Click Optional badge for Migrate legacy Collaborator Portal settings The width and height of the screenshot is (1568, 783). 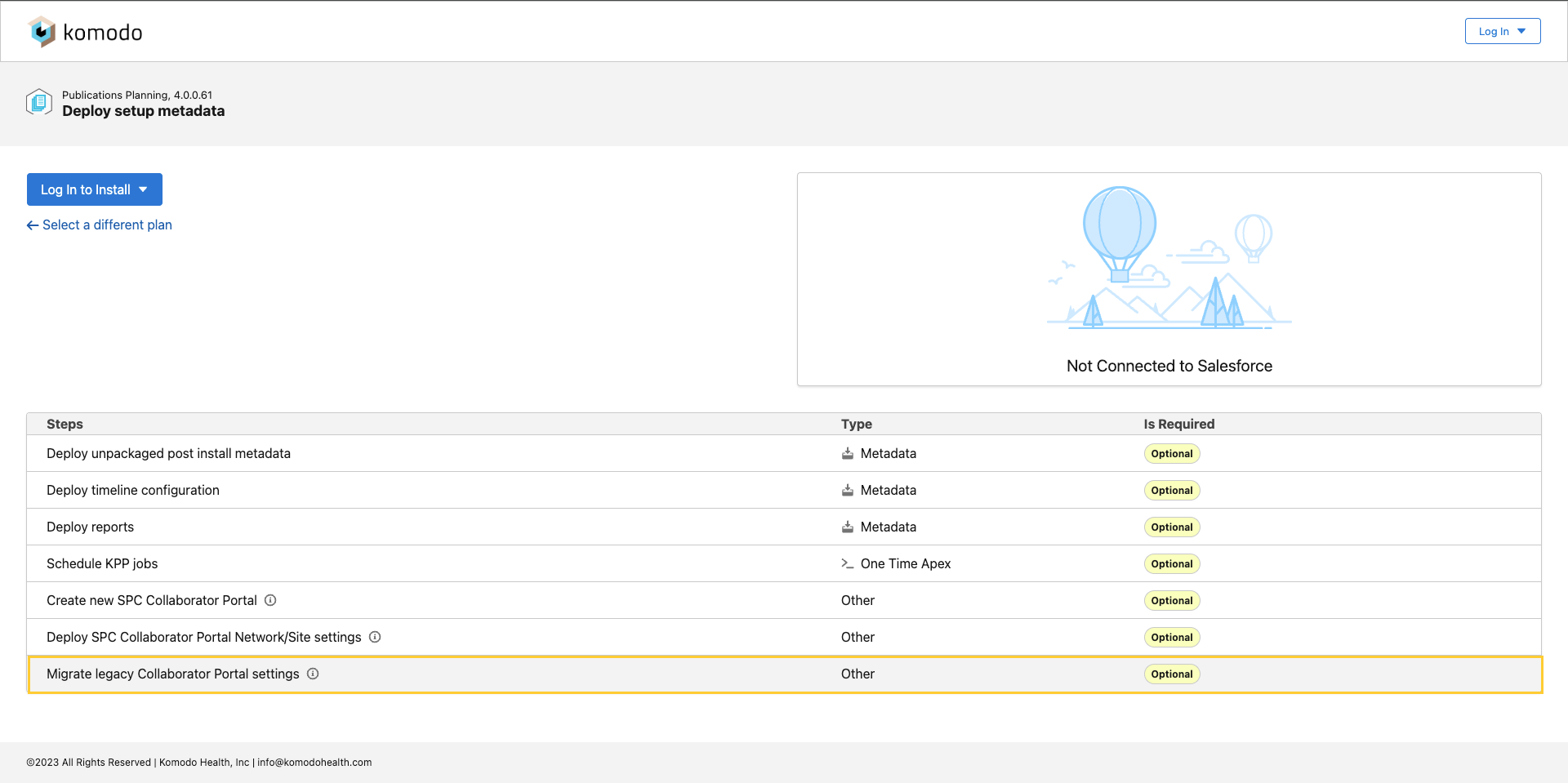1172,674
